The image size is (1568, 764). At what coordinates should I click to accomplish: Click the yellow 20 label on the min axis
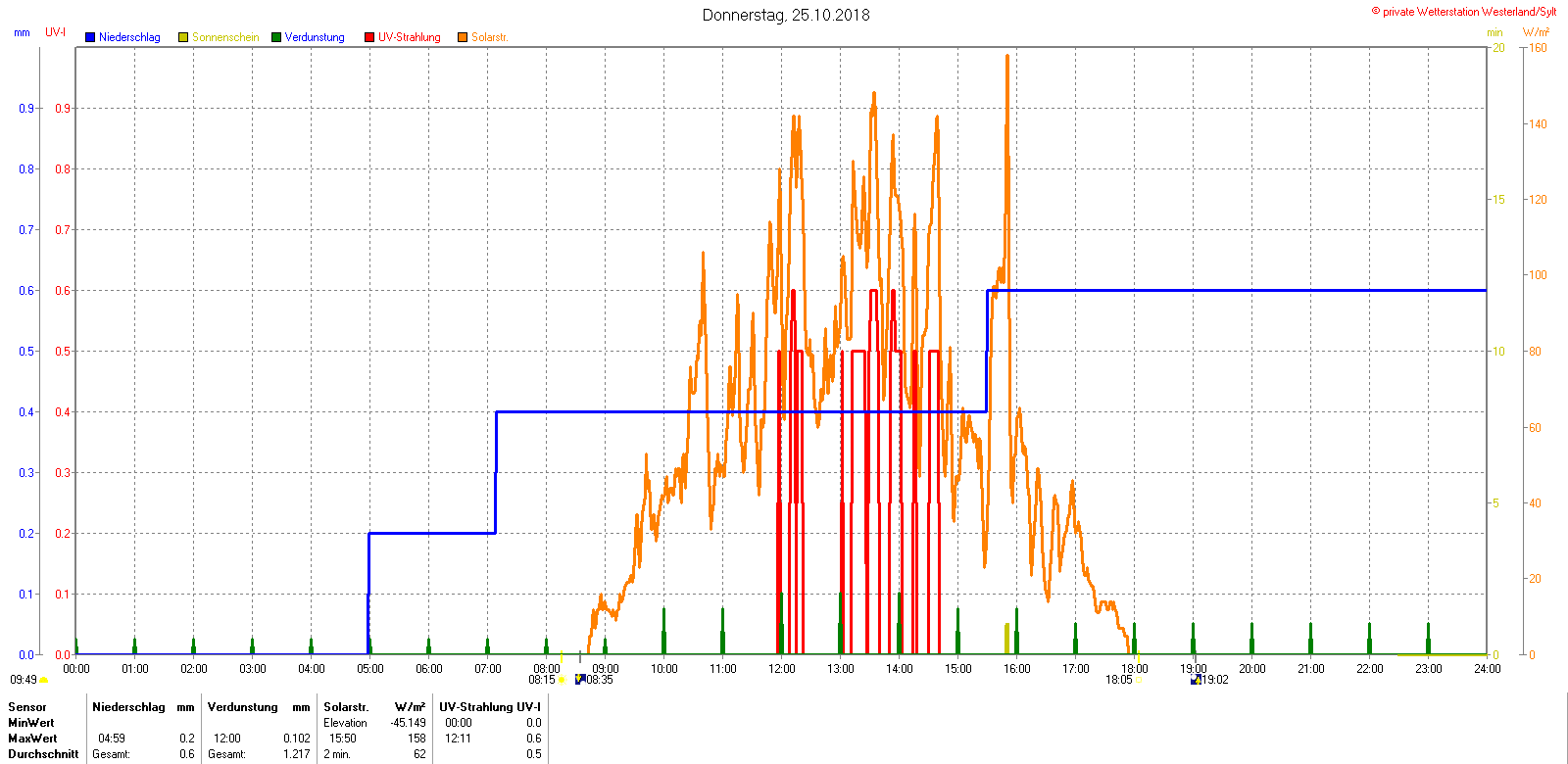click(x=1498, y=48)
